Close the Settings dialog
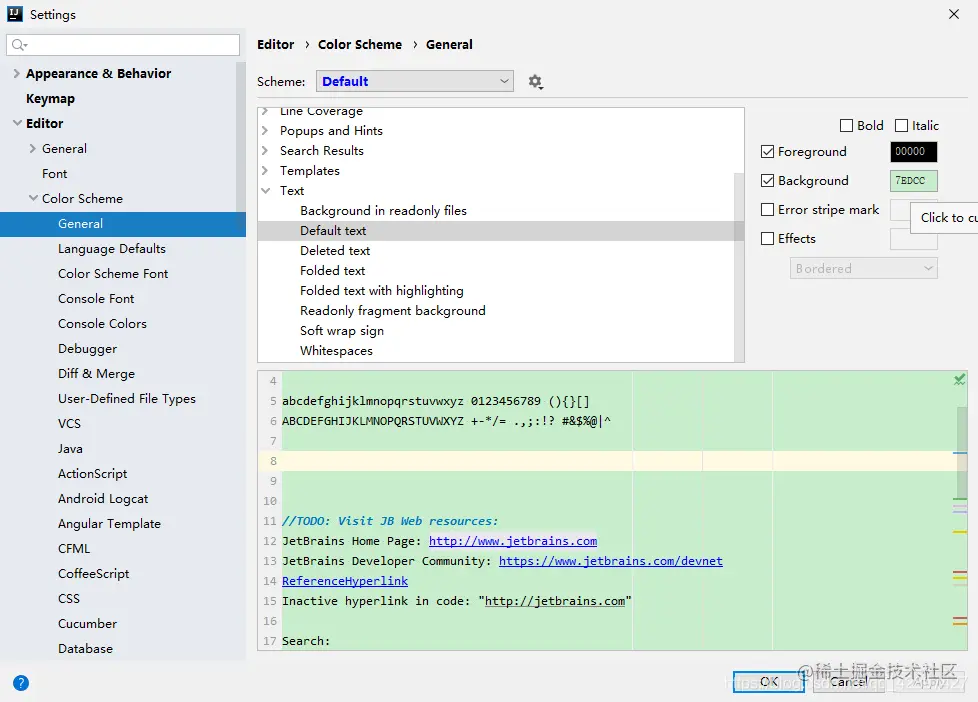Screen dimensions: 978x702 954,14
